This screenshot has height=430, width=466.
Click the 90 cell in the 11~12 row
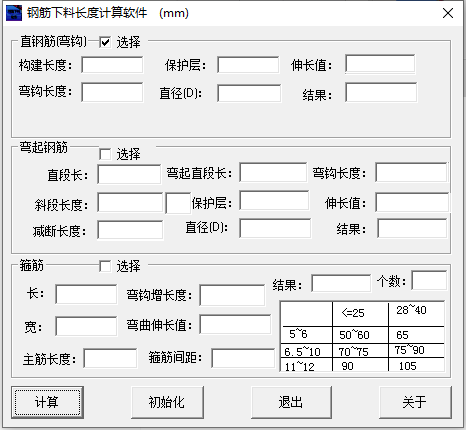pos(347,366)
